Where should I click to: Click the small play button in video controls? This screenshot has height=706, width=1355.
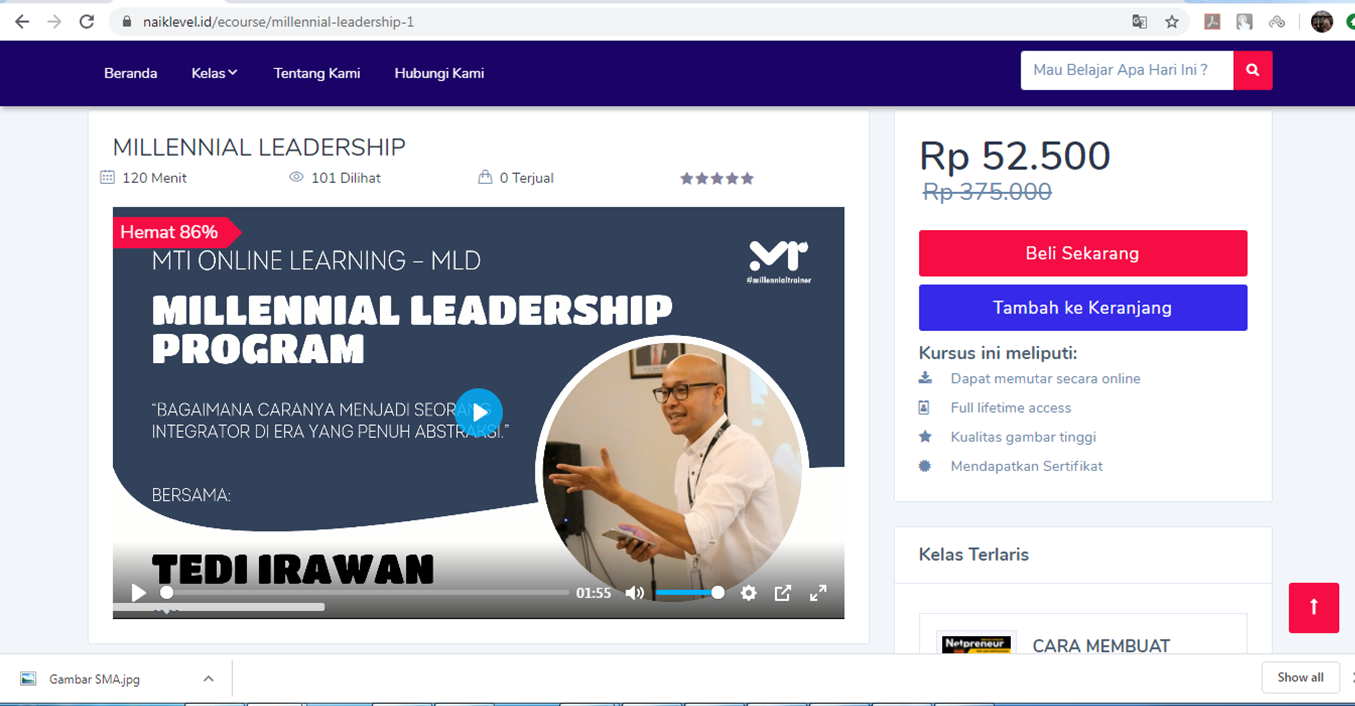tap(139, 593)
